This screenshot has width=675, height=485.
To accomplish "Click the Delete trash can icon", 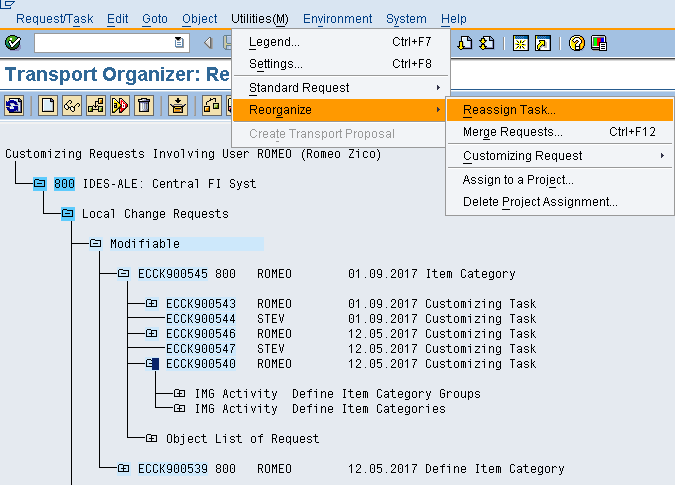I will tap(144, 105).
